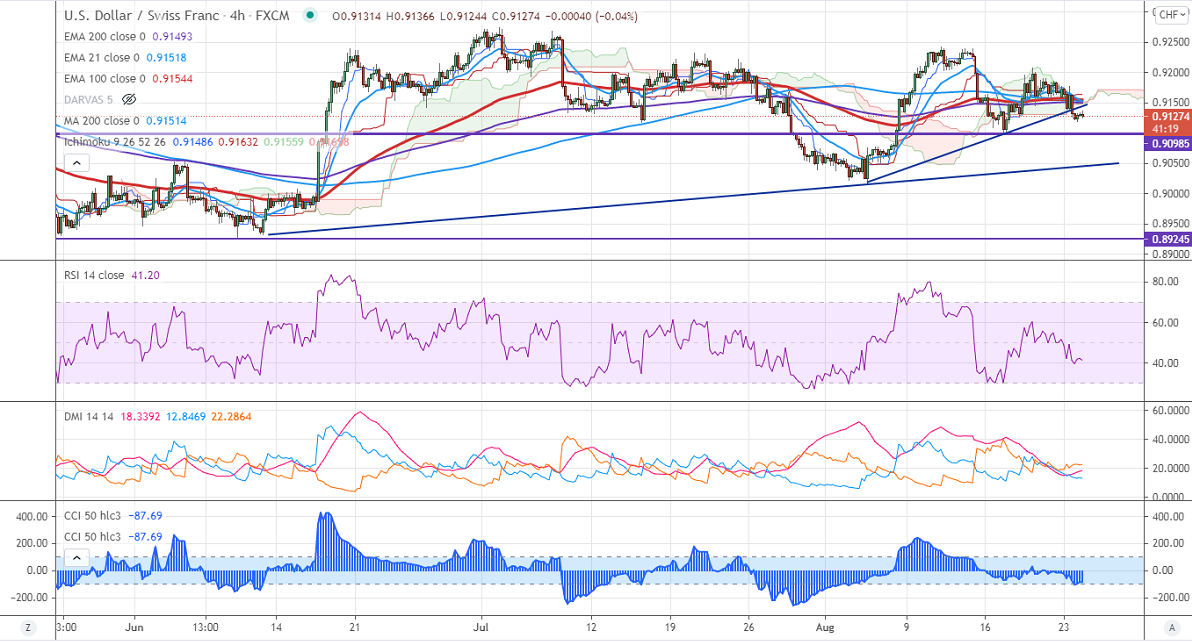Screen dimensions: 1192x642
Task: Select the EMA 100 close indicator label
Action: pos(104,79)
